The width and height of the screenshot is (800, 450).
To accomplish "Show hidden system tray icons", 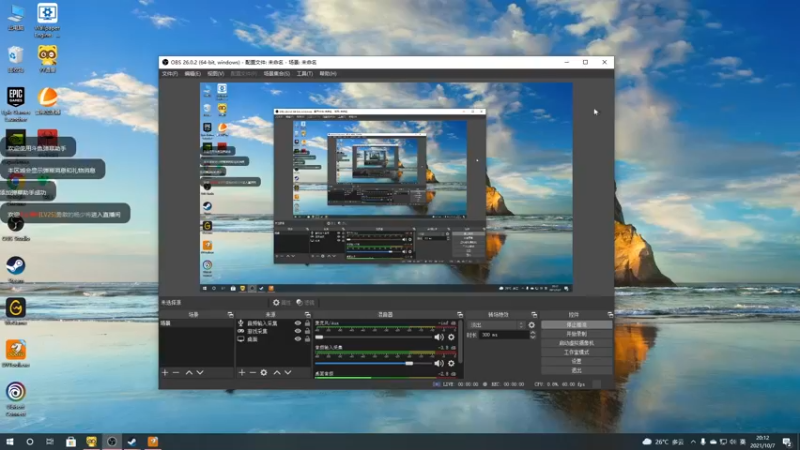I will point(693,442).
